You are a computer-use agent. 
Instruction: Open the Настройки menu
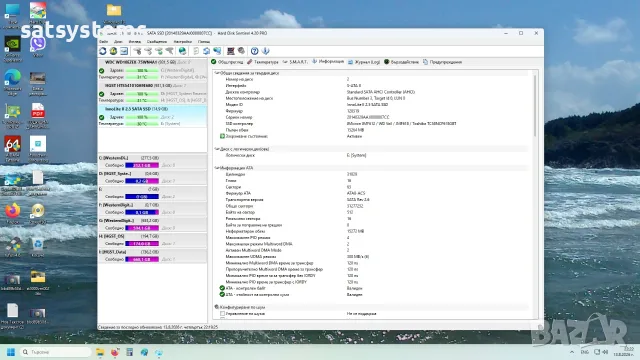tap(182, 42)
